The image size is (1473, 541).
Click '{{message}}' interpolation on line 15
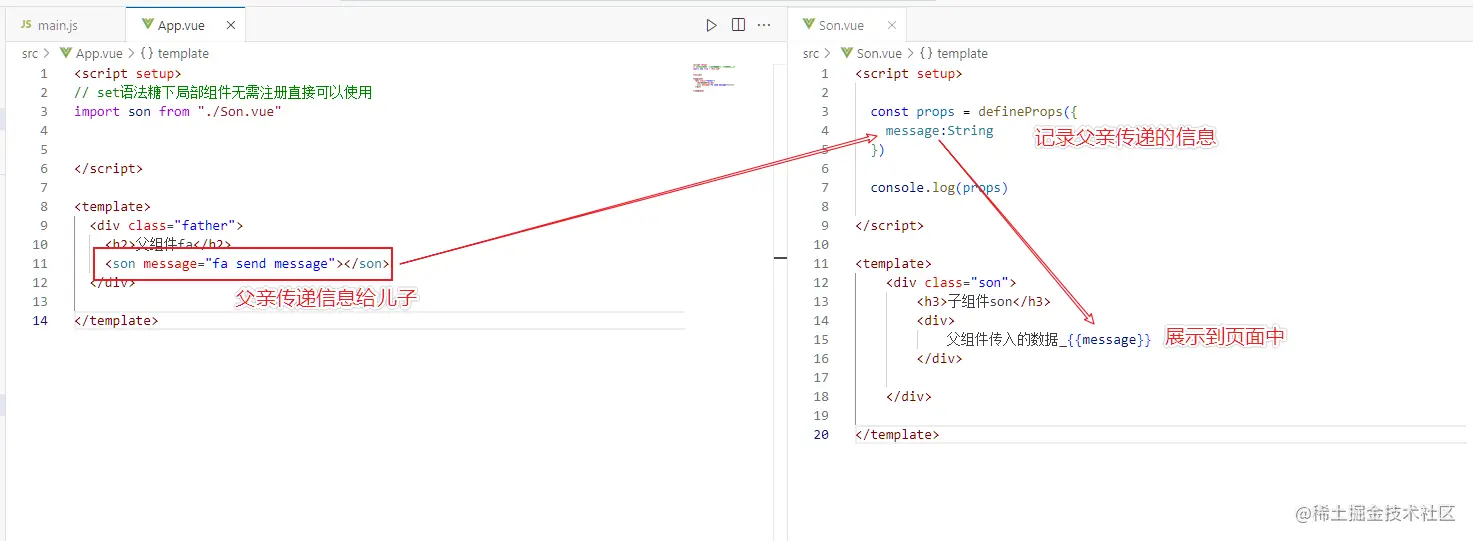click(x=1109, y=339)
